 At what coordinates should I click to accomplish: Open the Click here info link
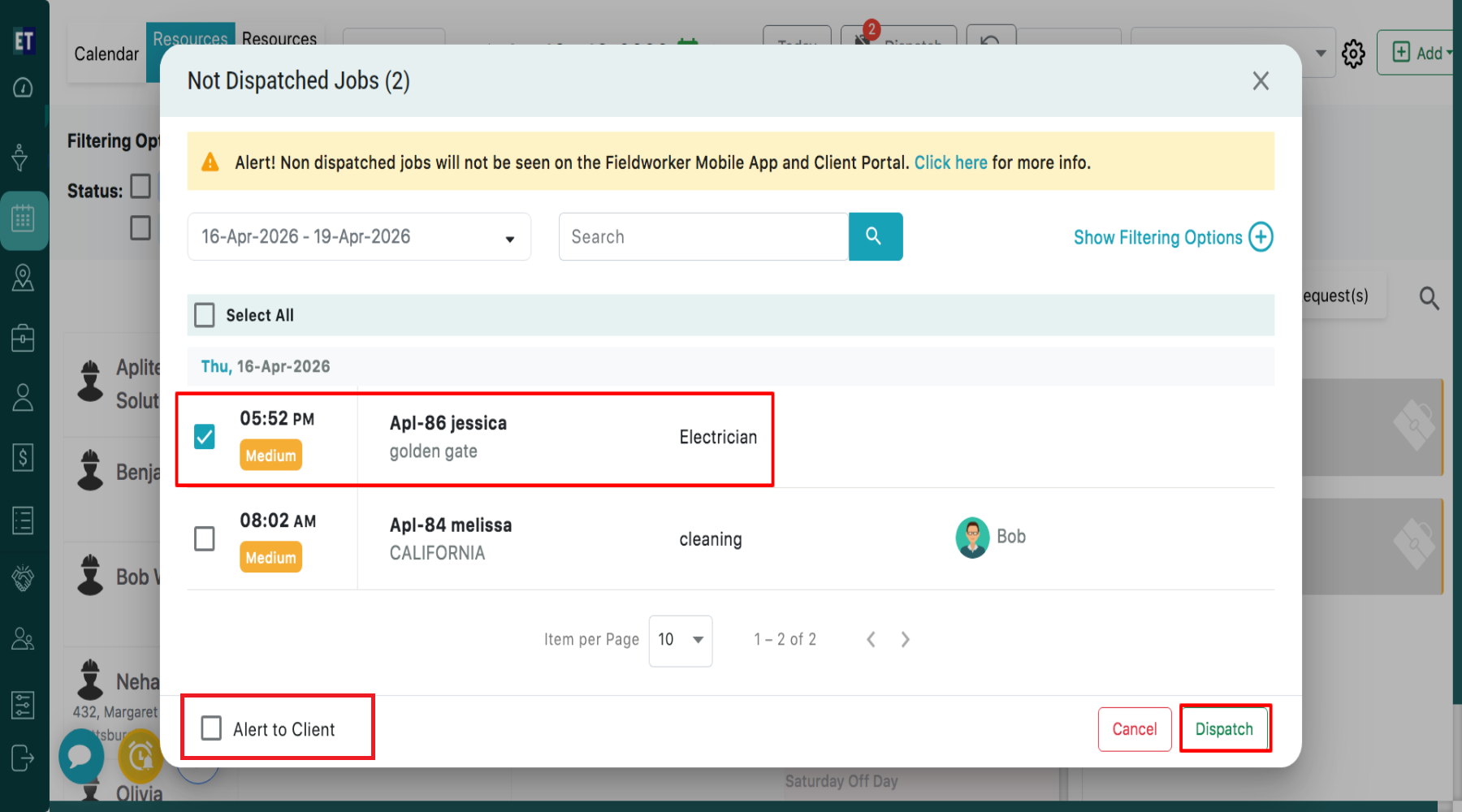(x=950, y=162)
